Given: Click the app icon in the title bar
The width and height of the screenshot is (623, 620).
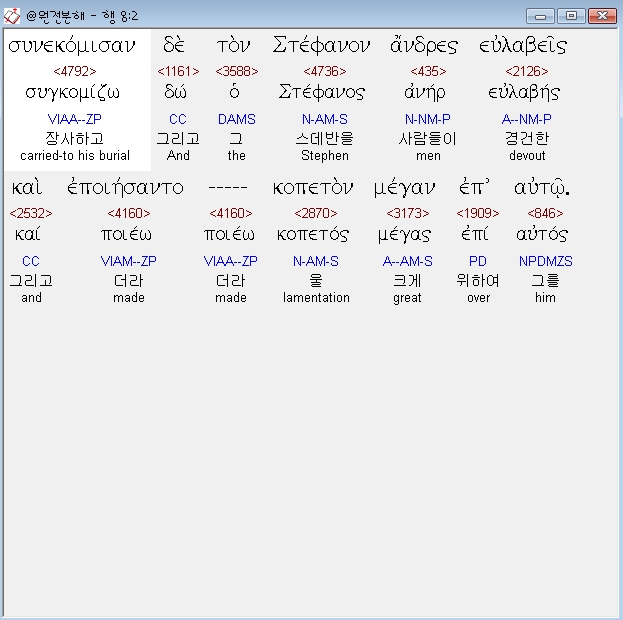Looking at the screenshot, I should point(12,16).
